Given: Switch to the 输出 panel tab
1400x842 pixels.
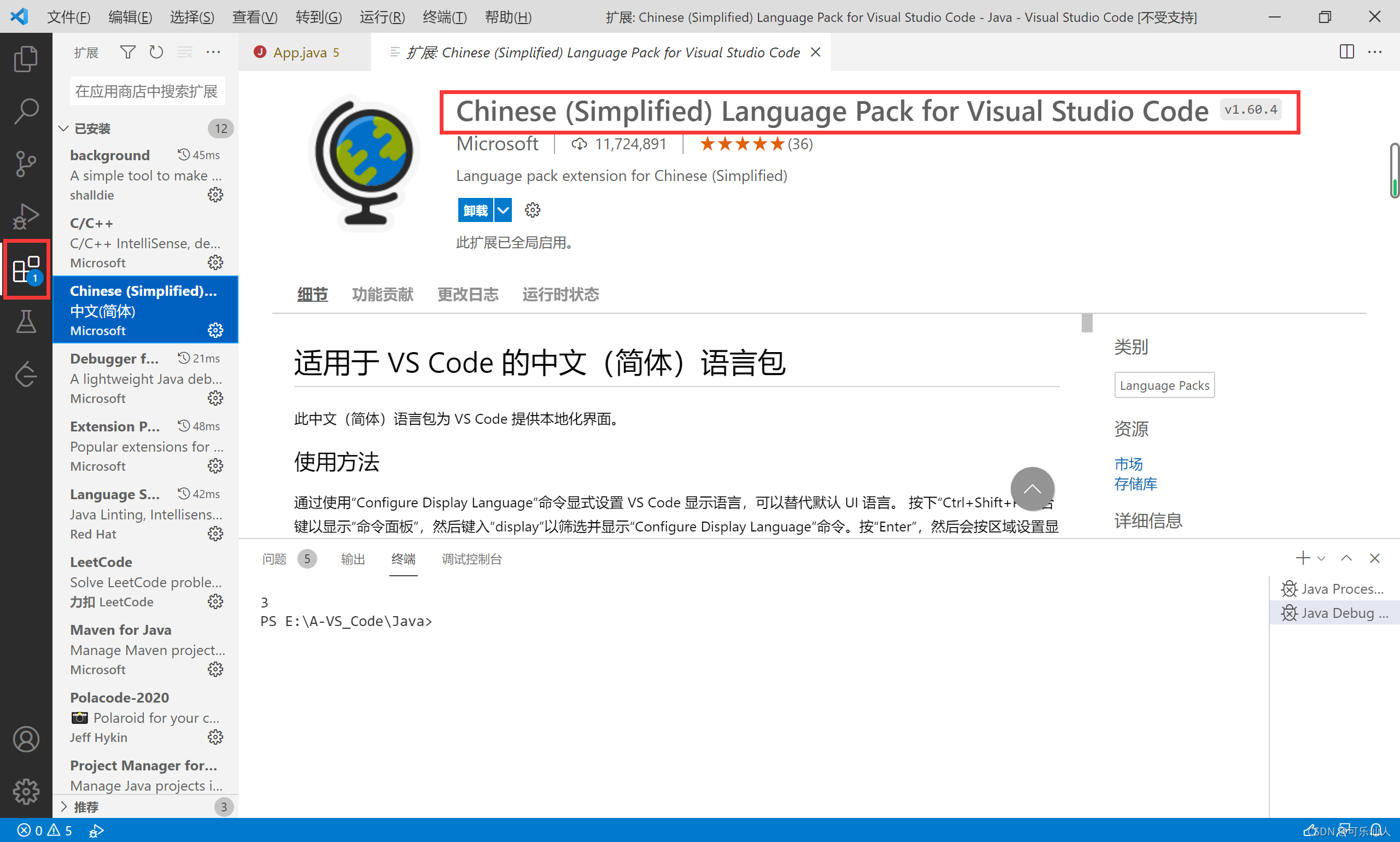Looking at the screenshot, I should click(x=352, y=559).
